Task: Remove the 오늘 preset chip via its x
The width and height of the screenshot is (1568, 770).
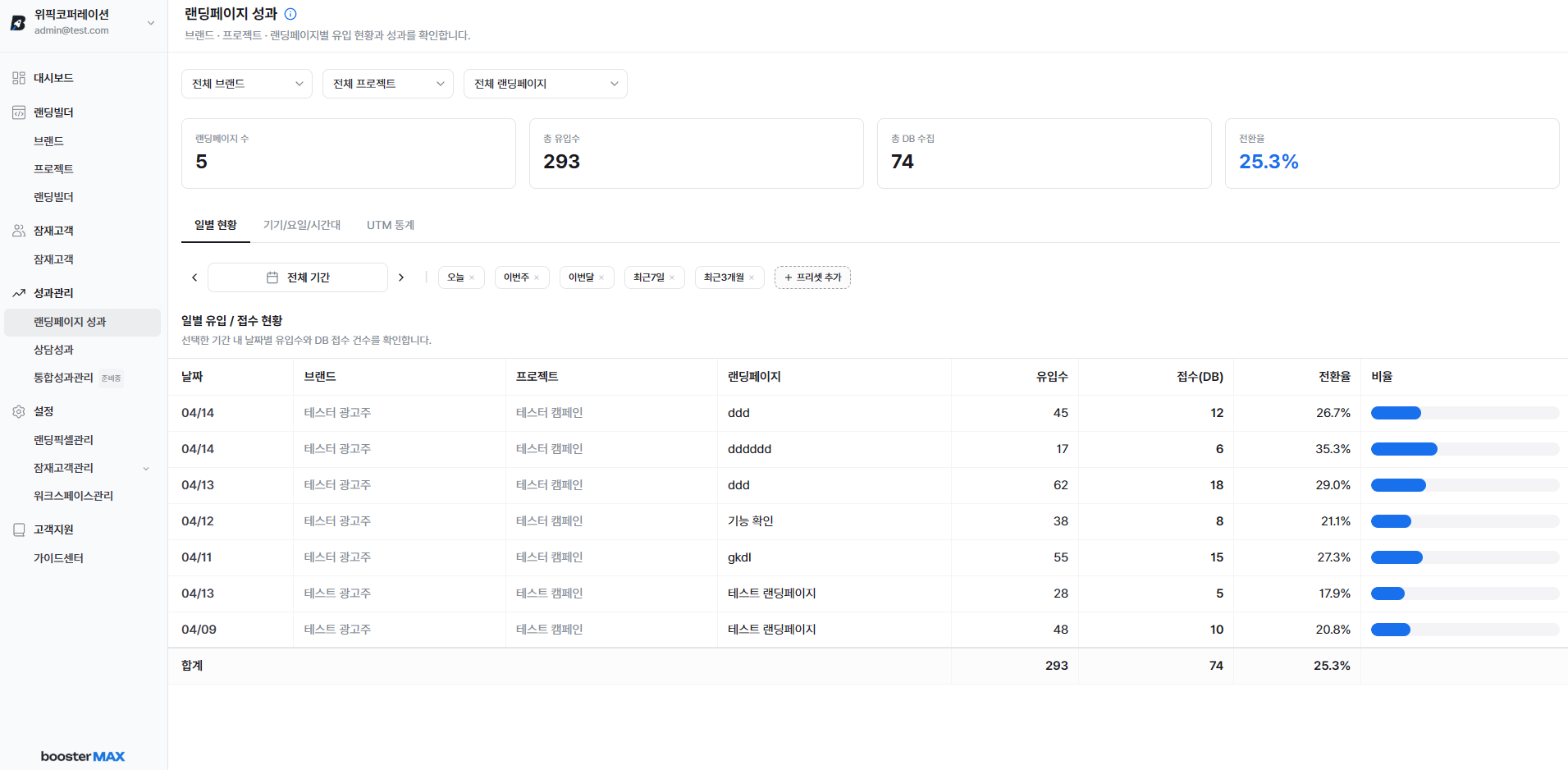Action: click(x=472, y=277)
